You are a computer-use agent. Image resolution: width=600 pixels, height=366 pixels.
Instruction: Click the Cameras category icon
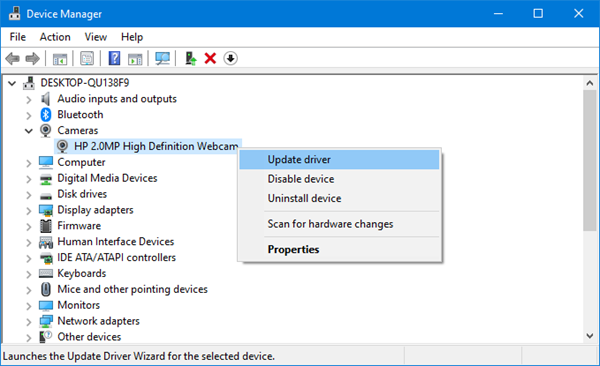click(x=46, y=131)
